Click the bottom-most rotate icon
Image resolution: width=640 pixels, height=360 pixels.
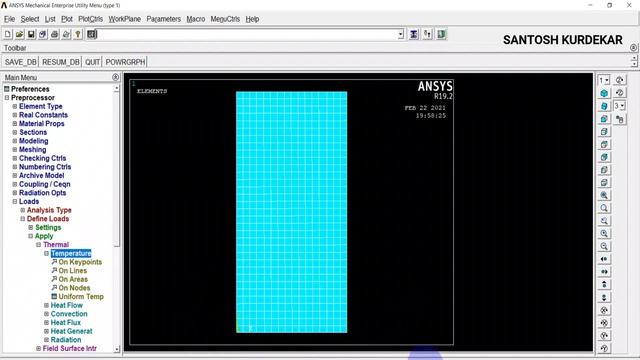604,348
